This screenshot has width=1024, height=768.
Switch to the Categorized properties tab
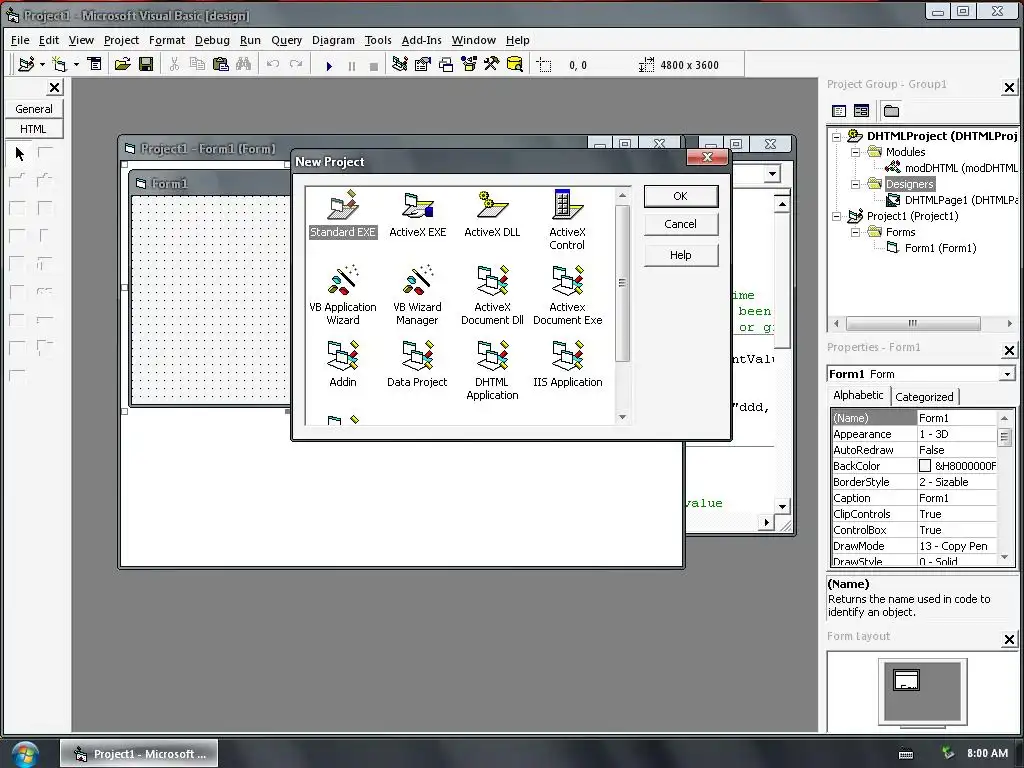924,396
